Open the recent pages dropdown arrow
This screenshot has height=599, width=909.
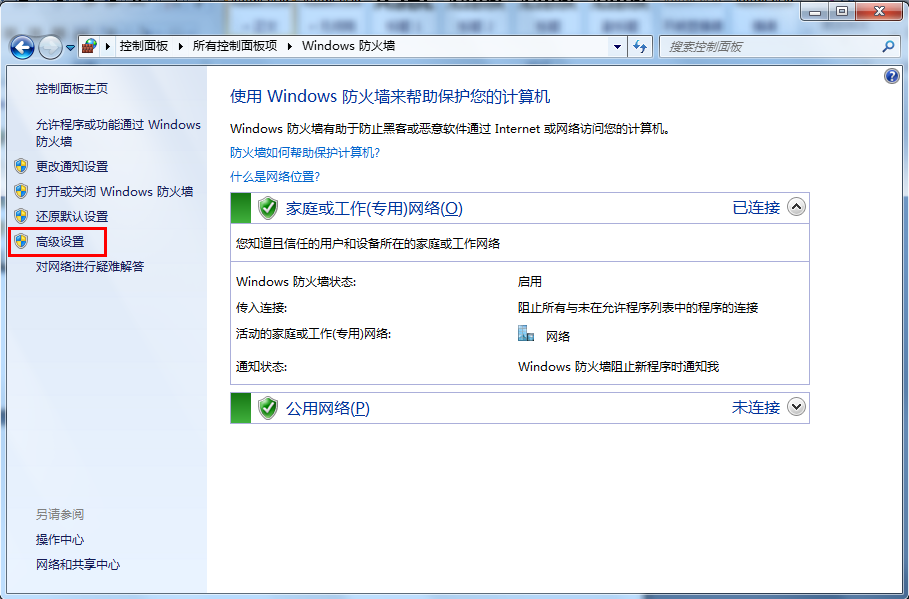[x=70, y=48]
